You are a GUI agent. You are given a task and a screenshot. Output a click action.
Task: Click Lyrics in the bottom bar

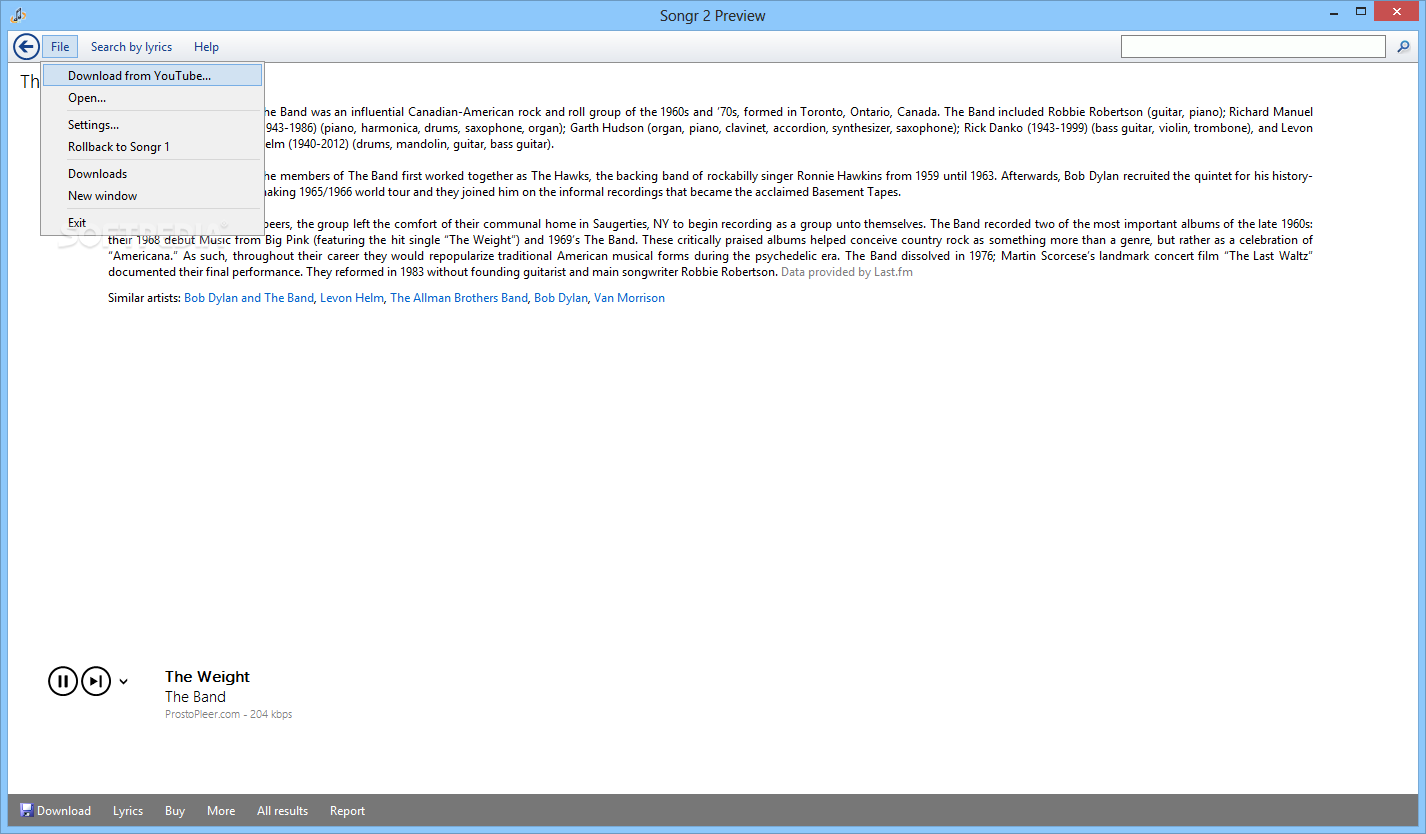128,811
